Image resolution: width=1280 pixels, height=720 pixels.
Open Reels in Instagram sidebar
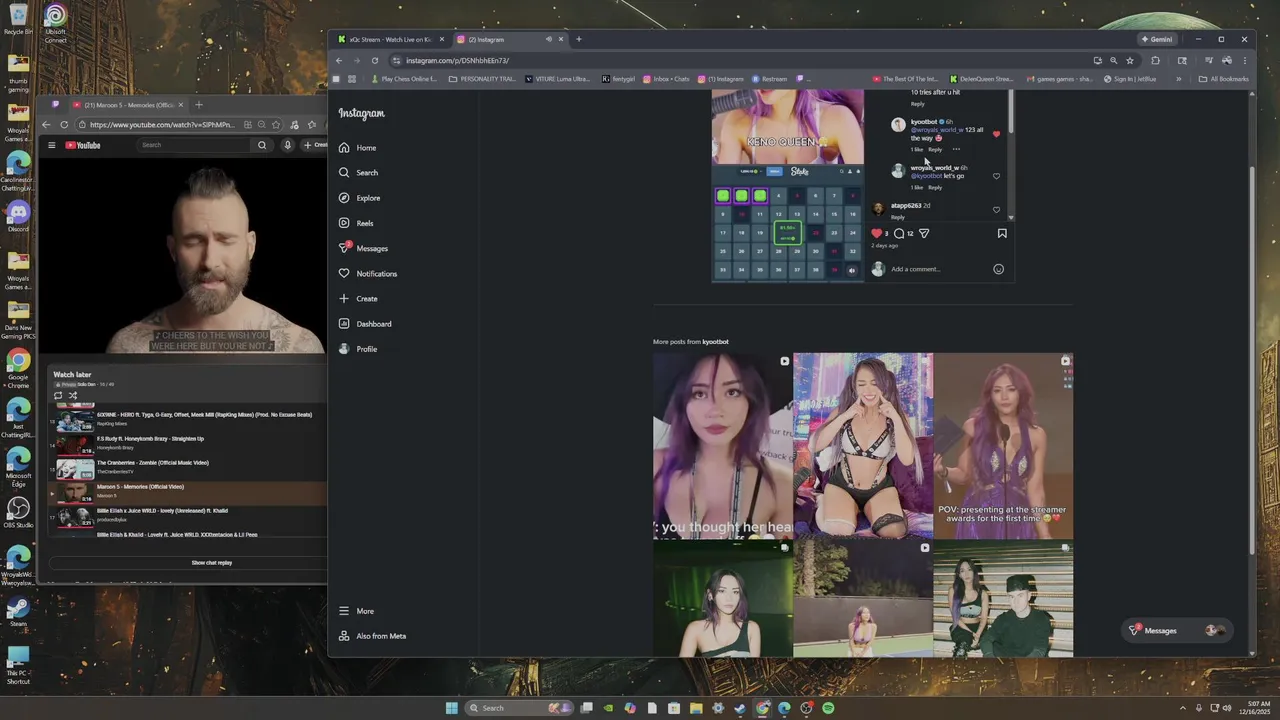pos(355,223)
